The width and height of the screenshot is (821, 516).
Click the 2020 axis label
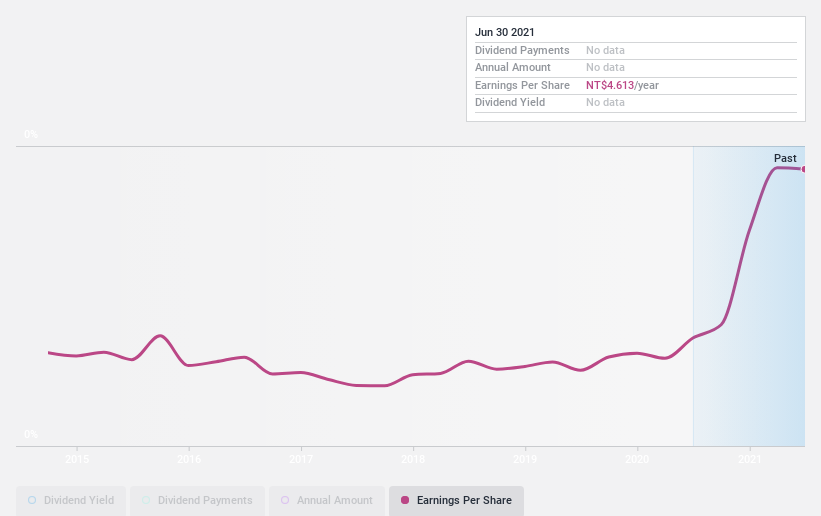637,459
